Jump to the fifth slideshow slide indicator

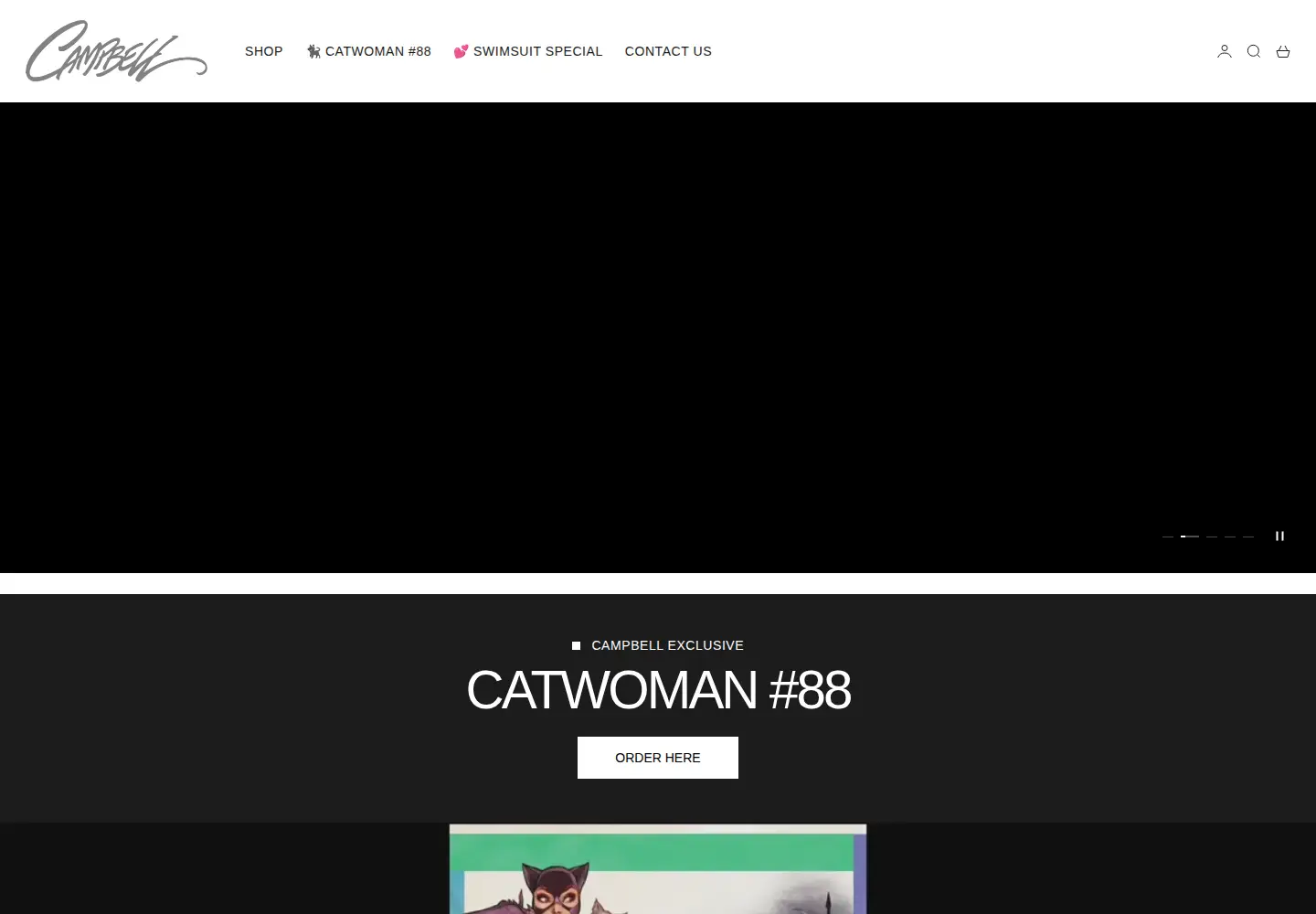coord(1248,537)
